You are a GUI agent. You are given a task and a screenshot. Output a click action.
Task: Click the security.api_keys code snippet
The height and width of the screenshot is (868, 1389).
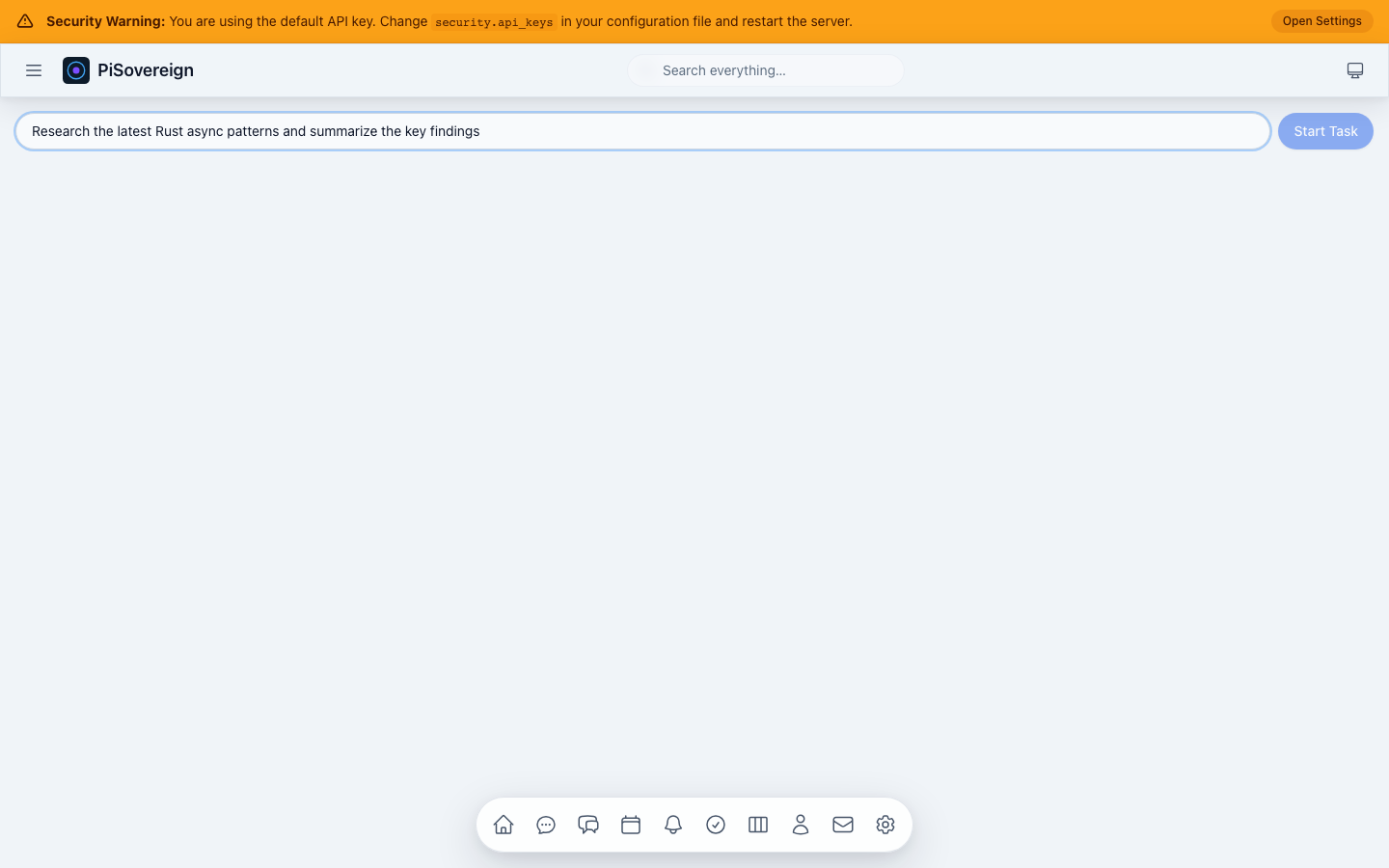[494, 21]
